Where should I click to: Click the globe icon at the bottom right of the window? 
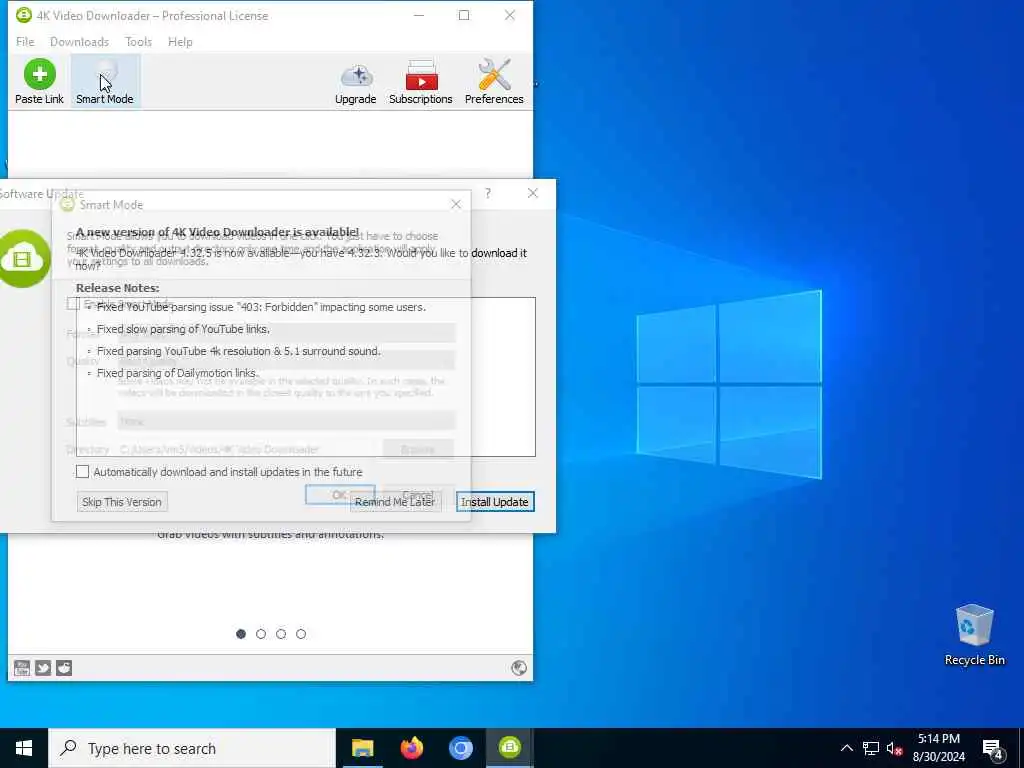point(519,667)
